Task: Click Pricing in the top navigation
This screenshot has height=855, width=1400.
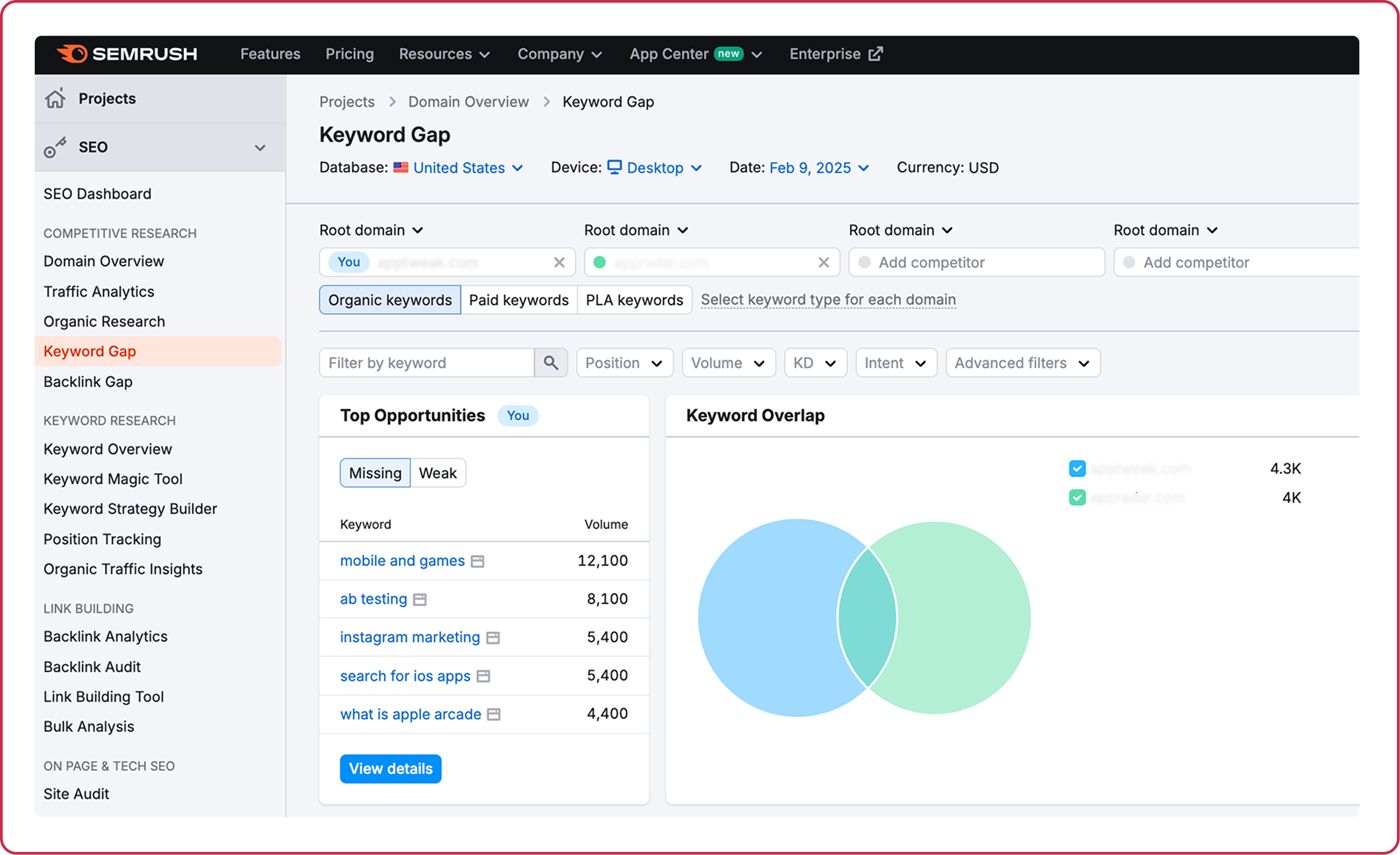Action: point(349,54)
